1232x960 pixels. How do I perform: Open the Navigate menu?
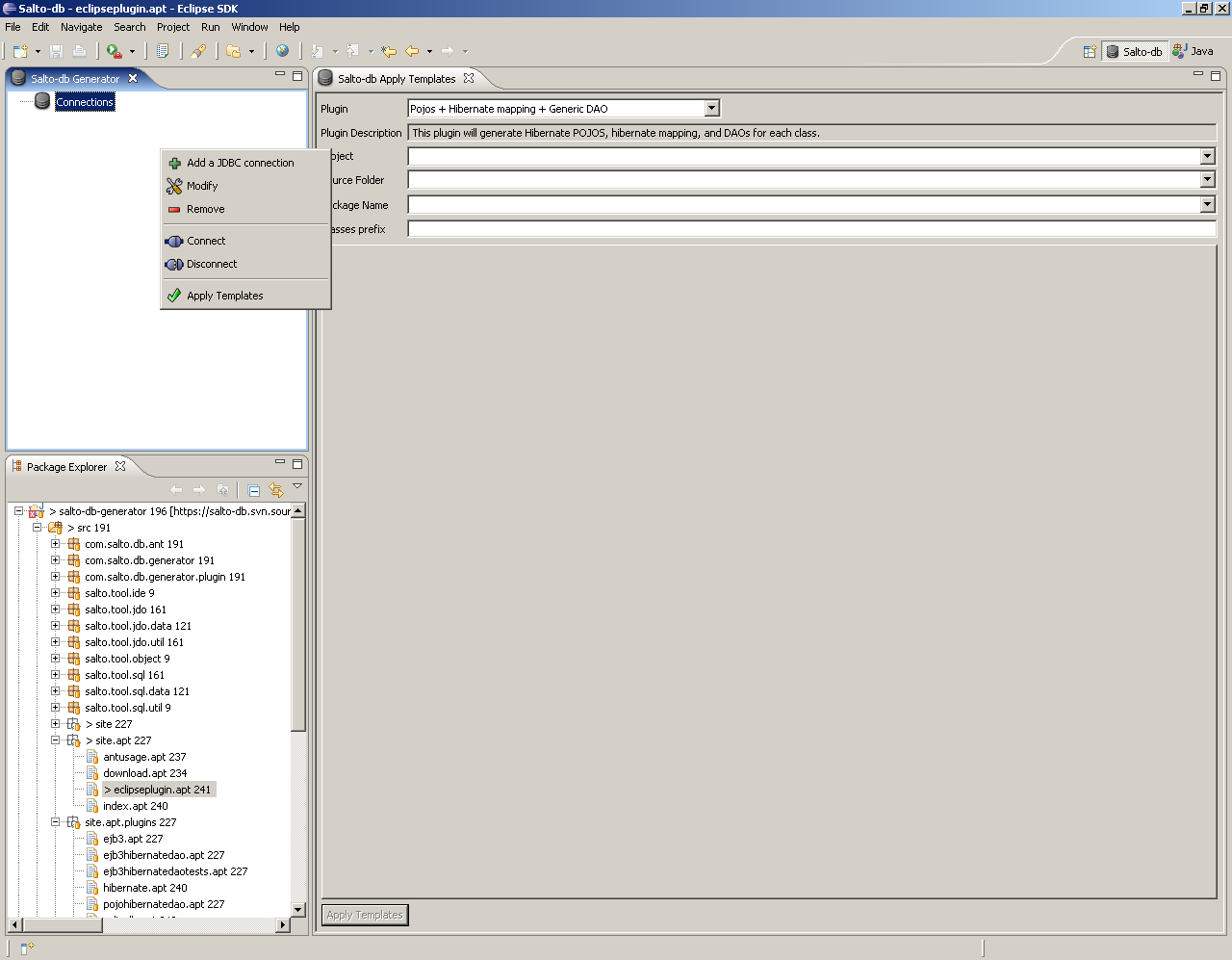81,27
